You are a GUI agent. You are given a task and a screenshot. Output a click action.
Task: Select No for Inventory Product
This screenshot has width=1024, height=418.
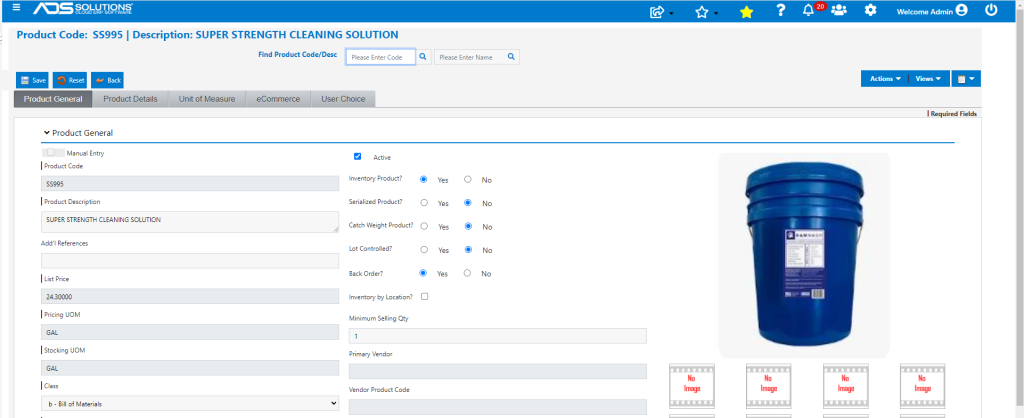468,179
